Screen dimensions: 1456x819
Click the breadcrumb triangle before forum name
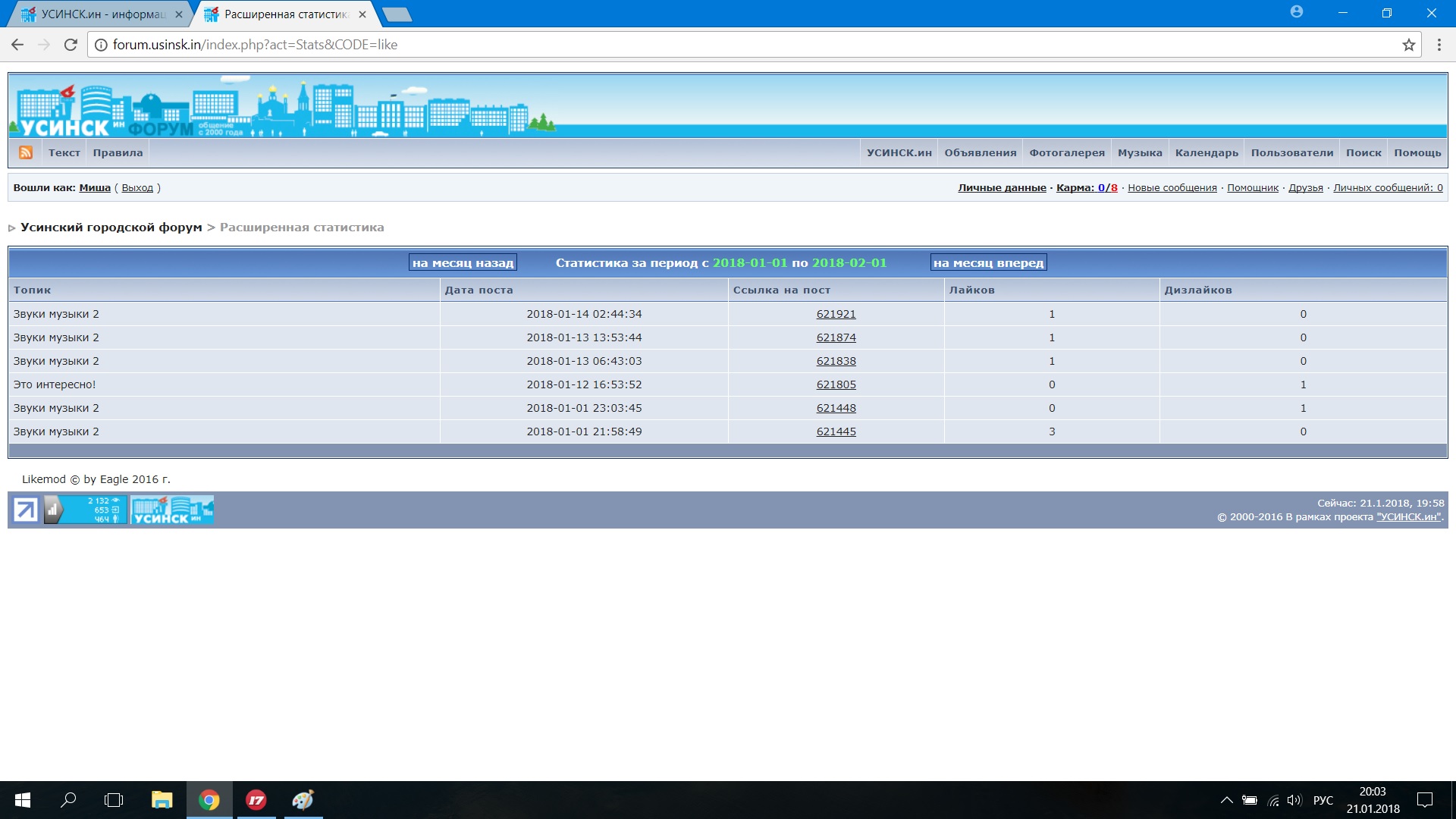tap(12, 228)
